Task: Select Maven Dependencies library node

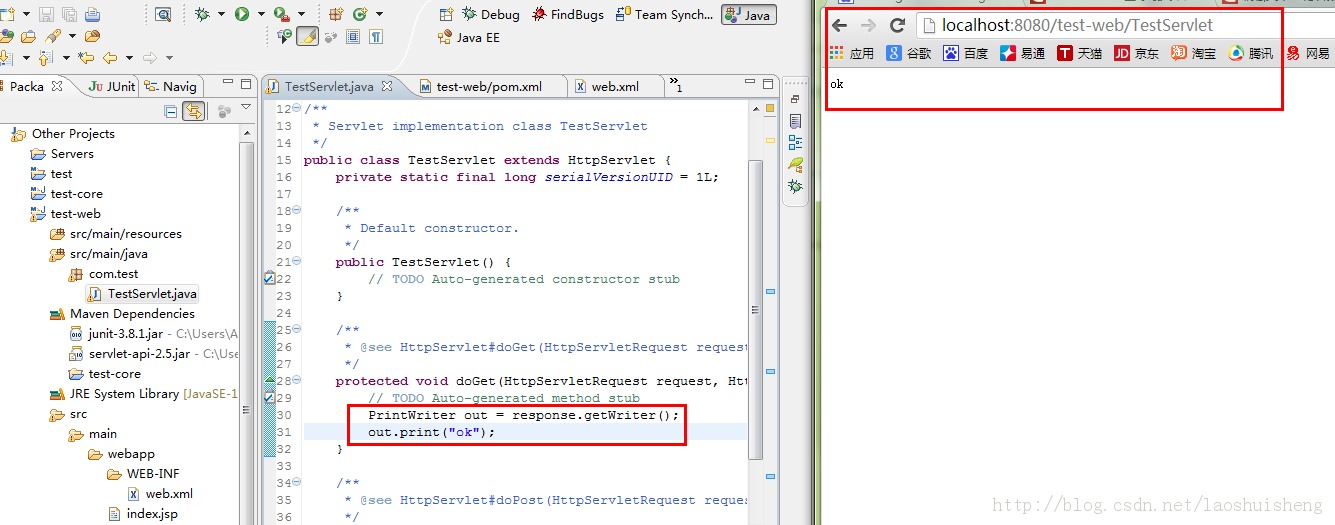Action: (x=122, y=313)
